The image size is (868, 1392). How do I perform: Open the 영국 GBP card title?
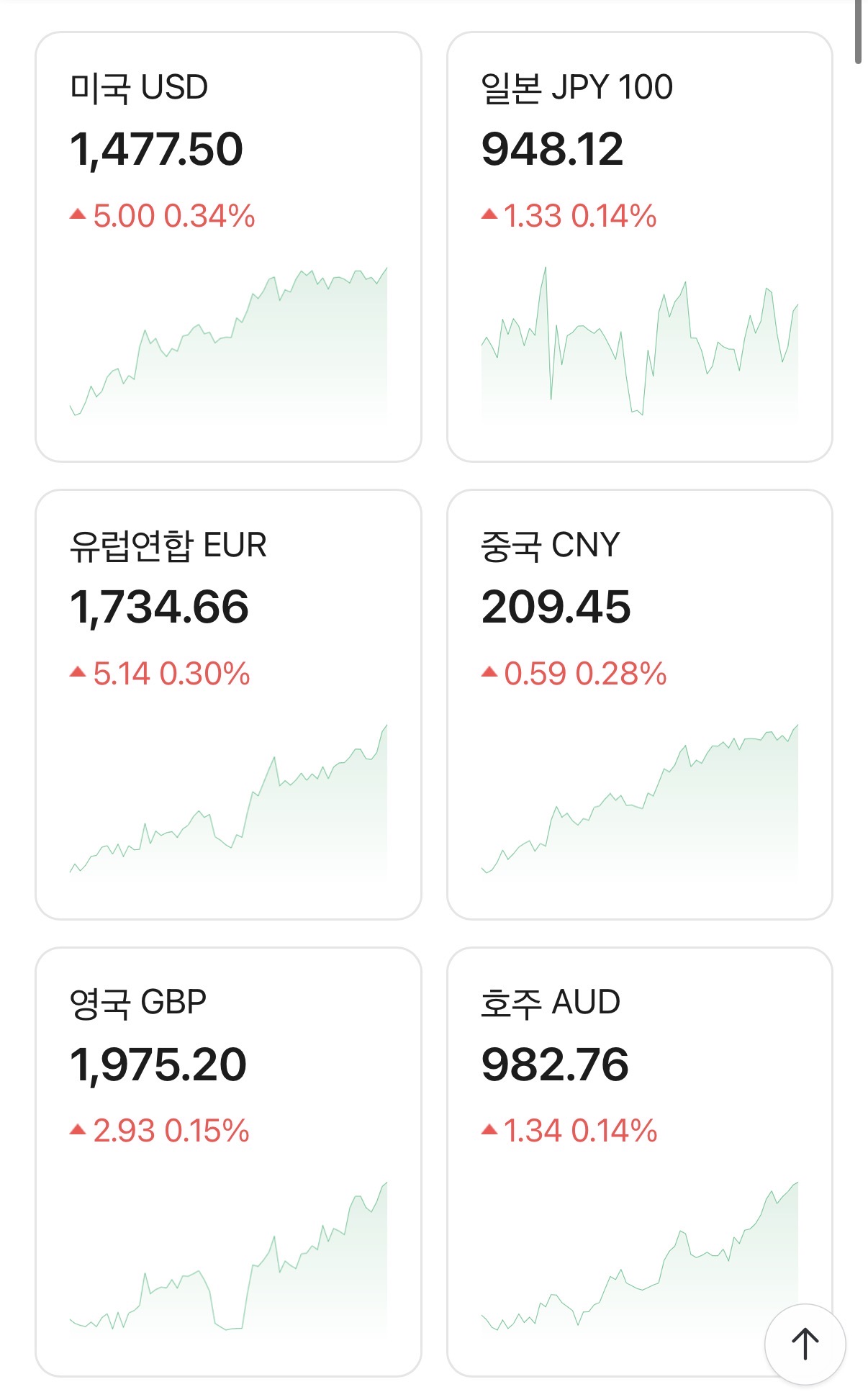coord(138,1003)
